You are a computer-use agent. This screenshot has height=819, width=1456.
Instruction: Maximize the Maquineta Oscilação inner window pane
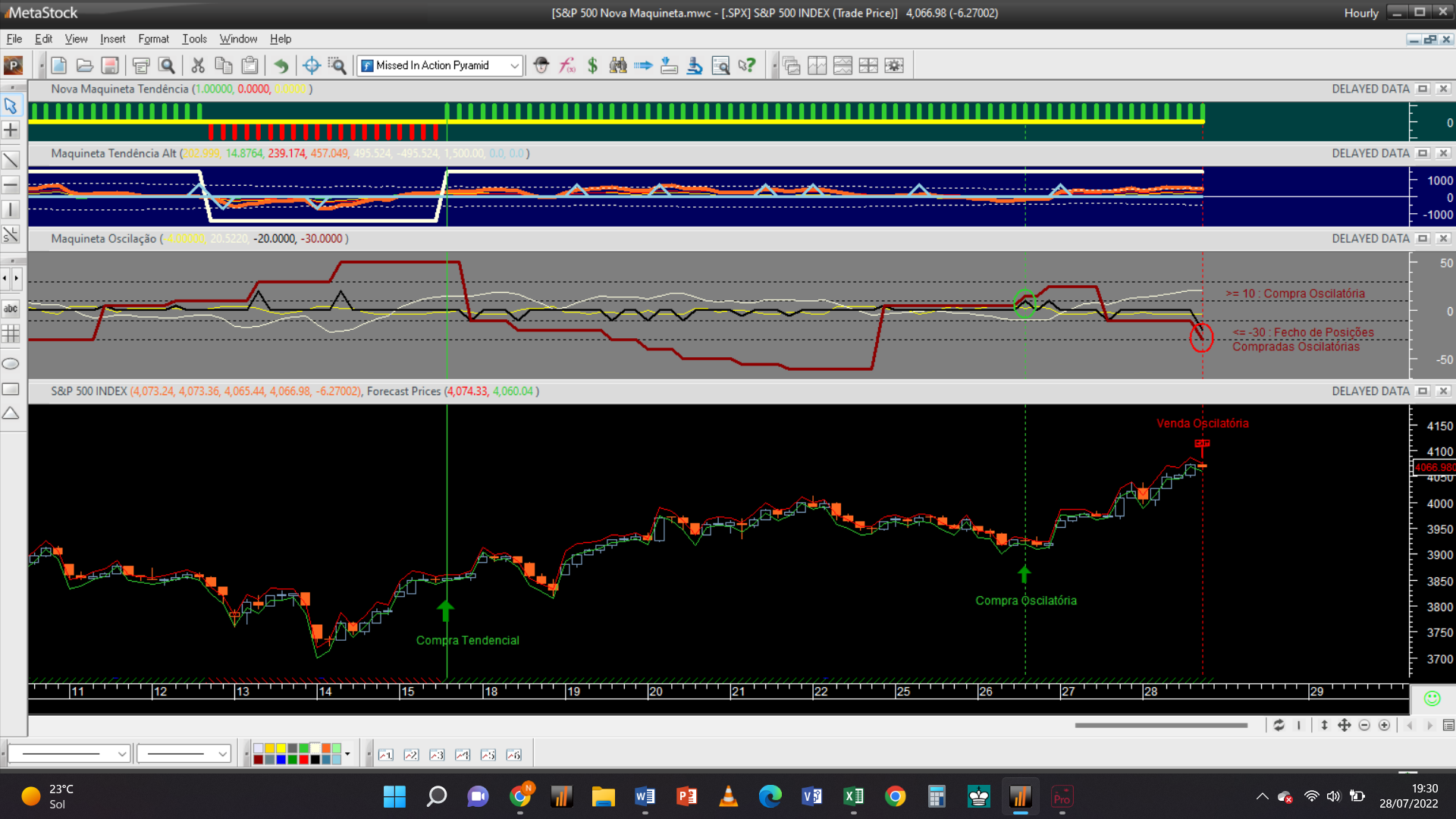[1423, 239]
